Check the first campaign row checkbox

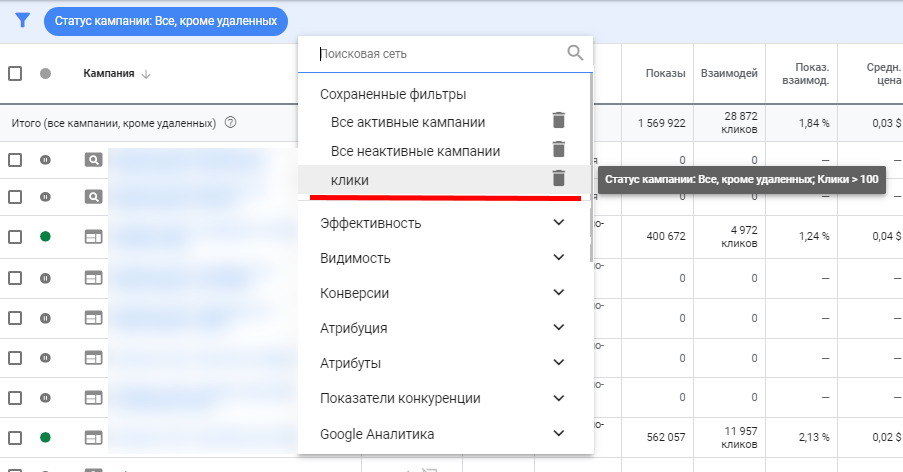point(15,160)
